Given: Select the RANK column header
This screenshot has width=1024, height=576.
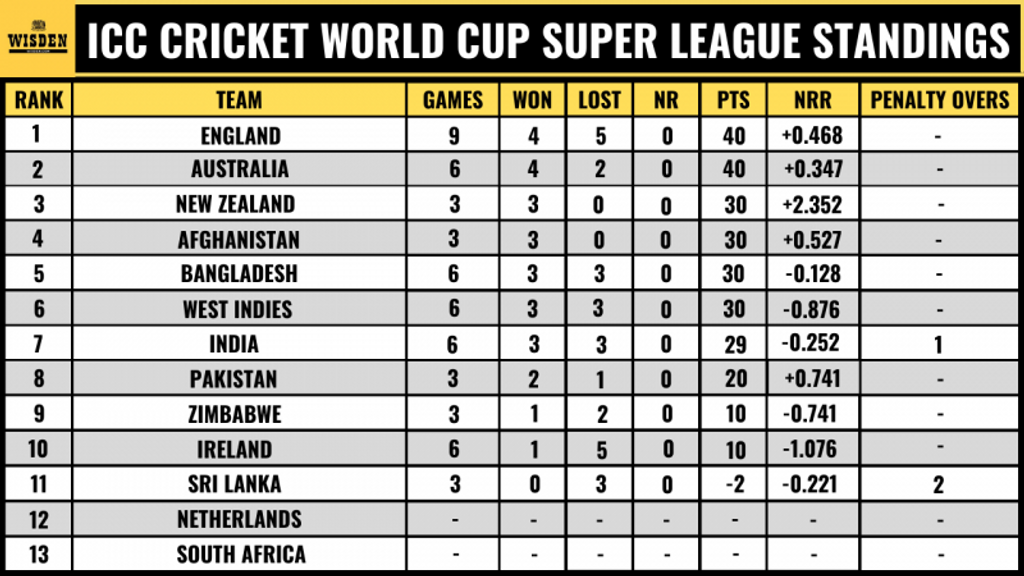Looking at the screenshot, I should 39,100.
